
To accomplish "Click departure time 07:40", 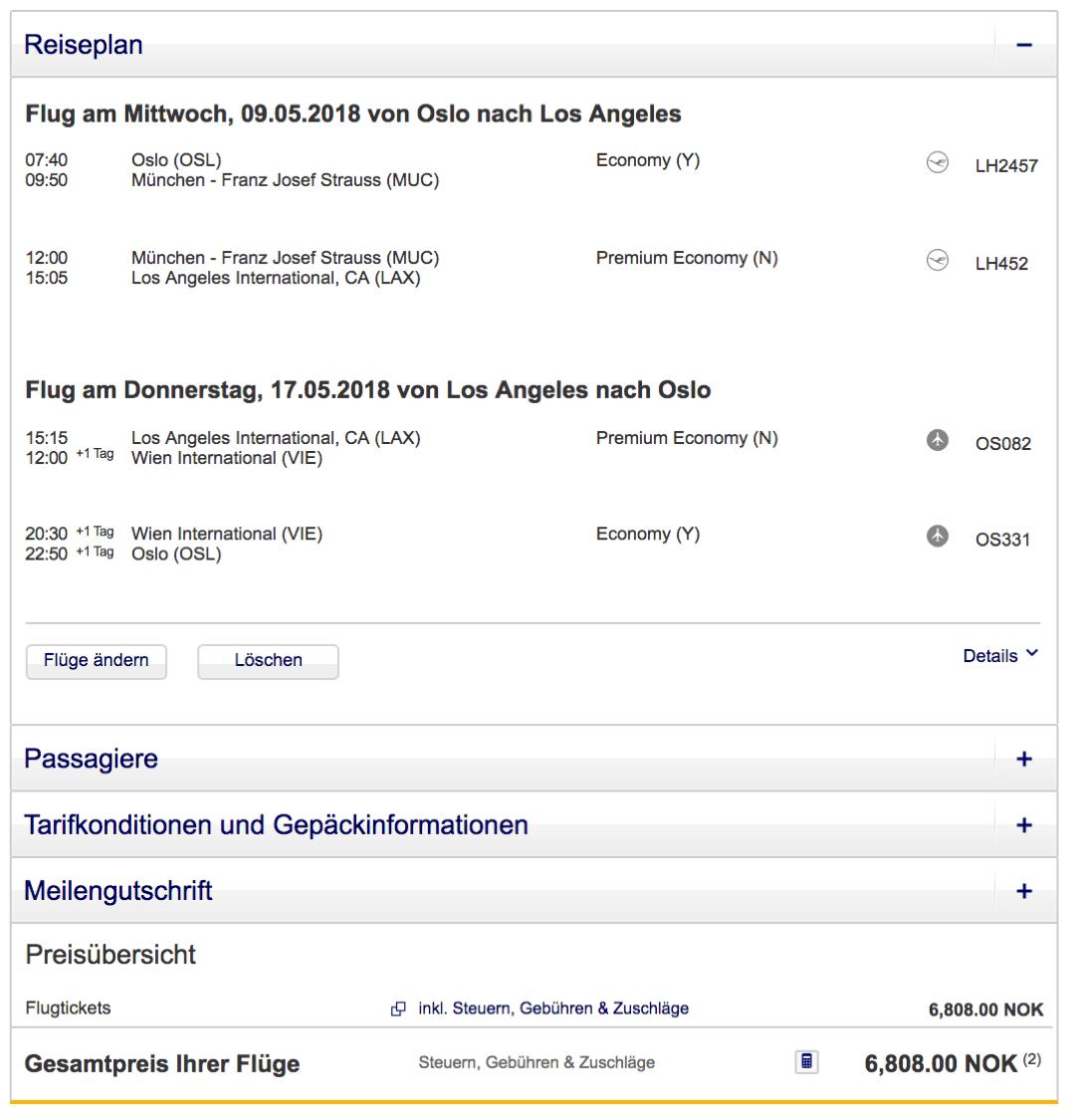I will tap(47, 160).
